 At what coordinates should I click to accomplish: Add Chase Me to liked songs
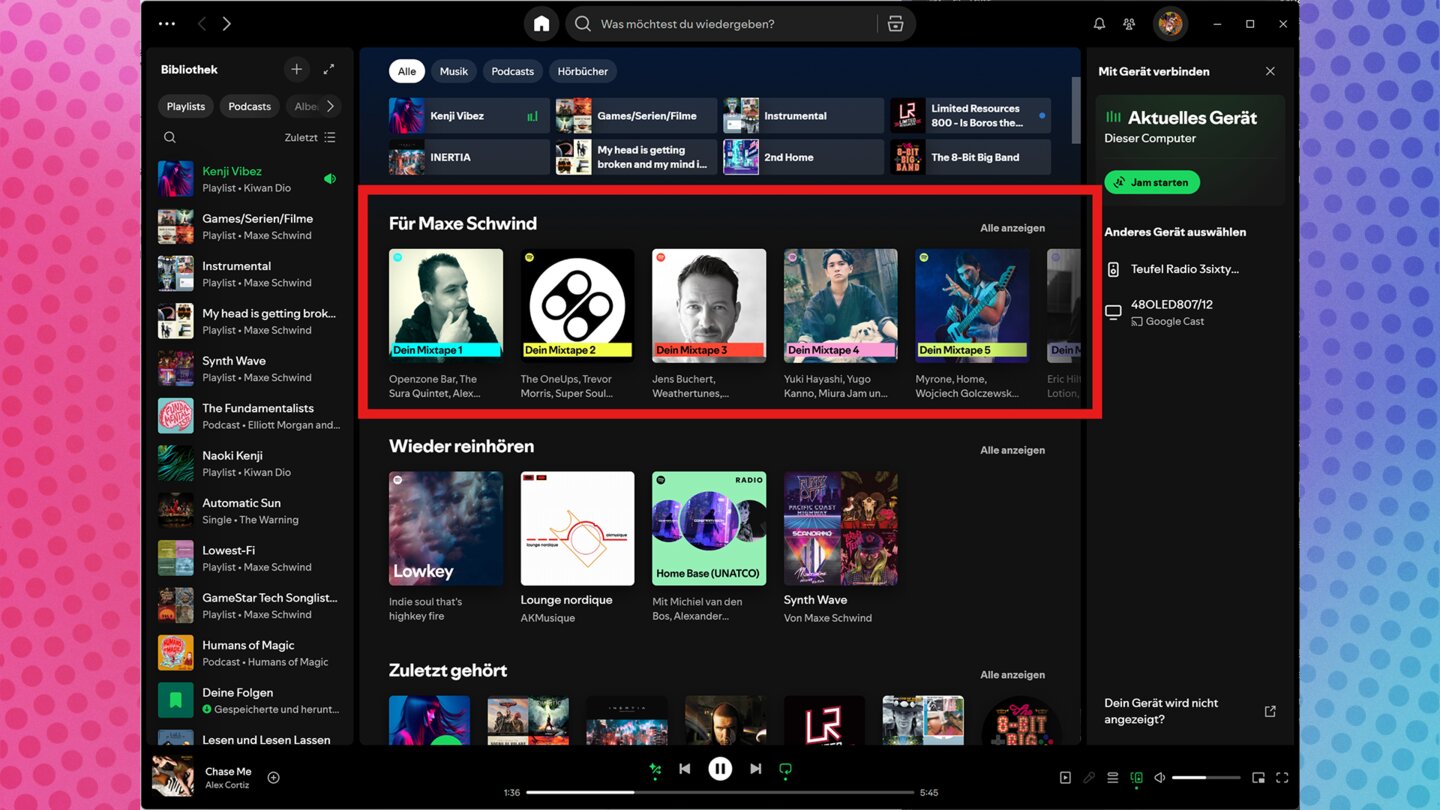click(x=273, y=778)
